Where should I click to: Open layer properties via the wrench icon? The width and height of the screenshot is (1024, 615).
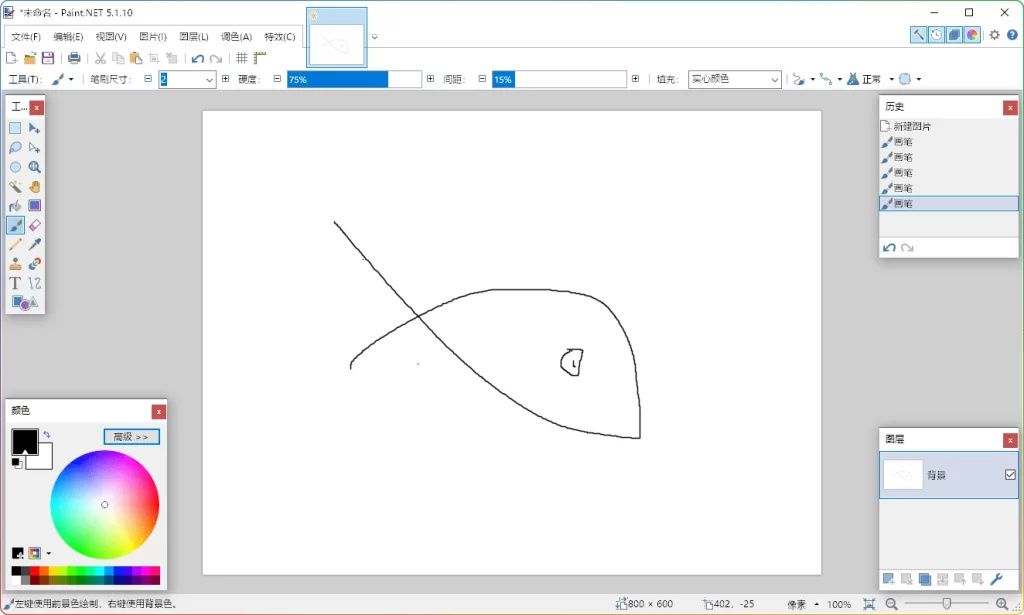pyautogui.click(x=996, y=578)
